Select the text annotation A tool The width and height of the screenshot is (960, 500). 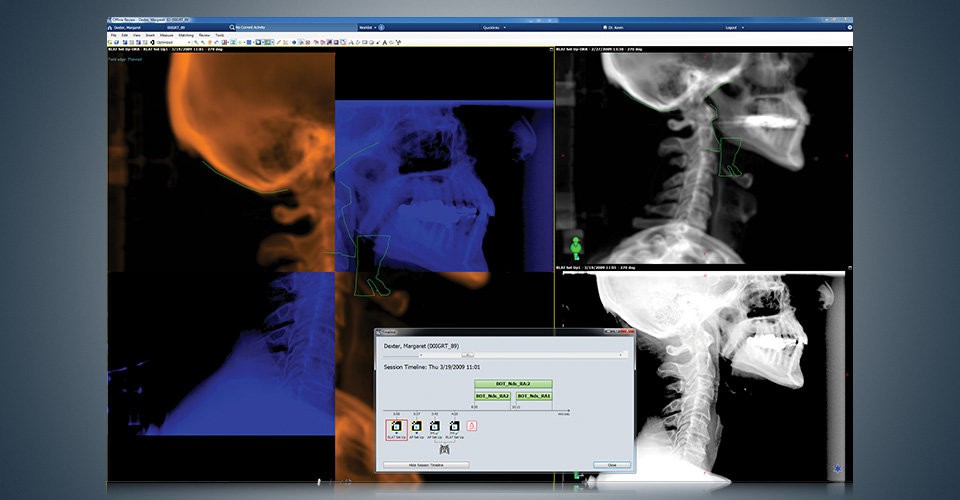[384, 42]
